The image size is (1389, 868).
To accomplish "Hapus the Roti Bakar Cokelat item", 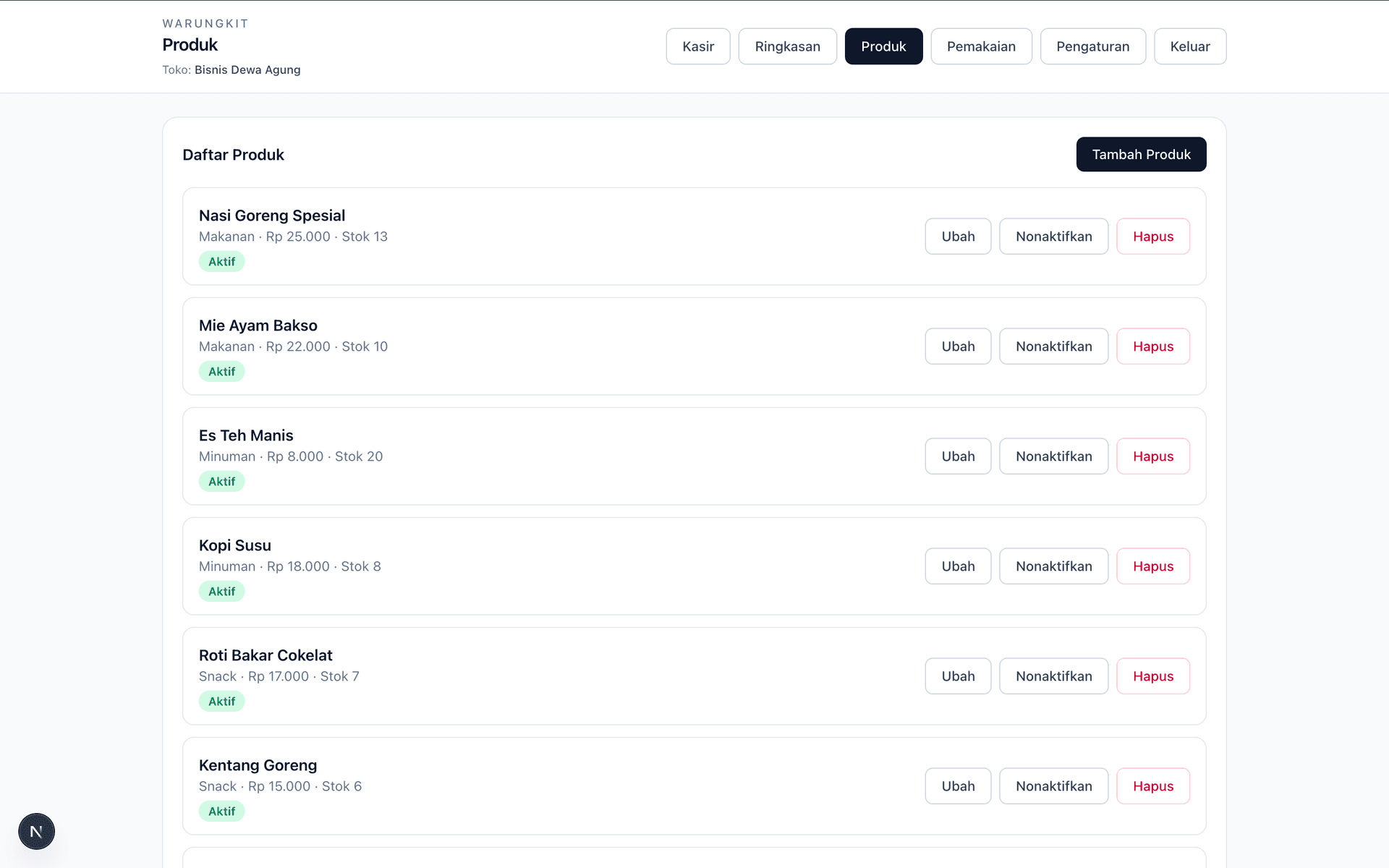I will [x=1153, y=676].
